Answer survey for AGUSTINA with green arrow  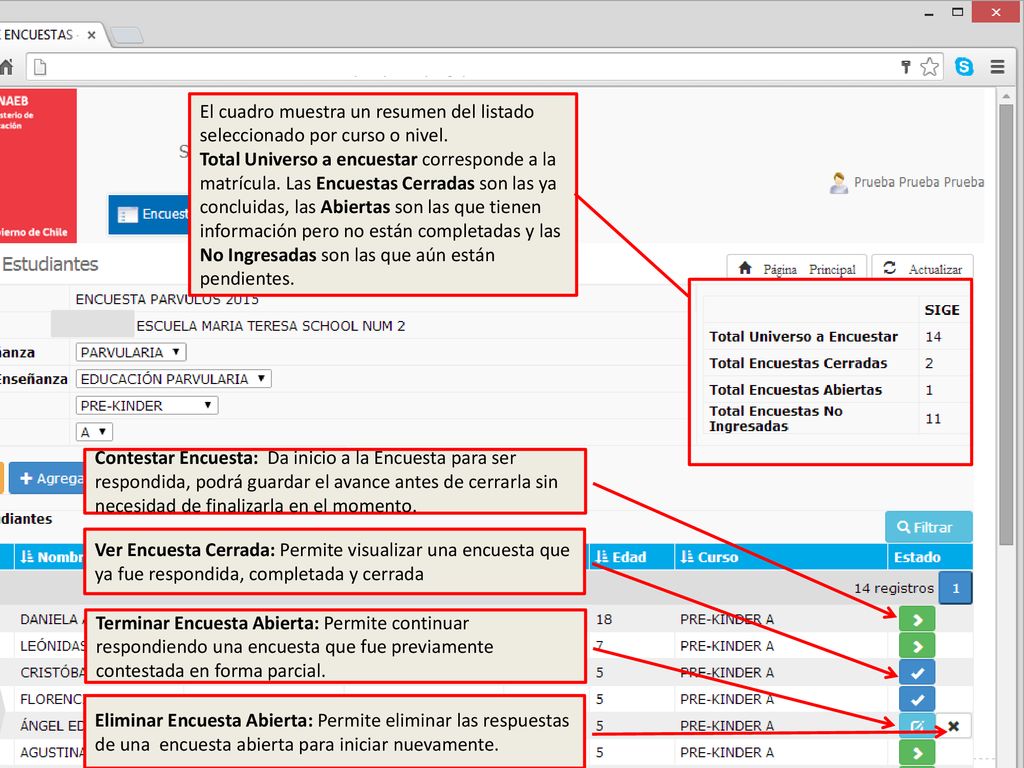917,752
